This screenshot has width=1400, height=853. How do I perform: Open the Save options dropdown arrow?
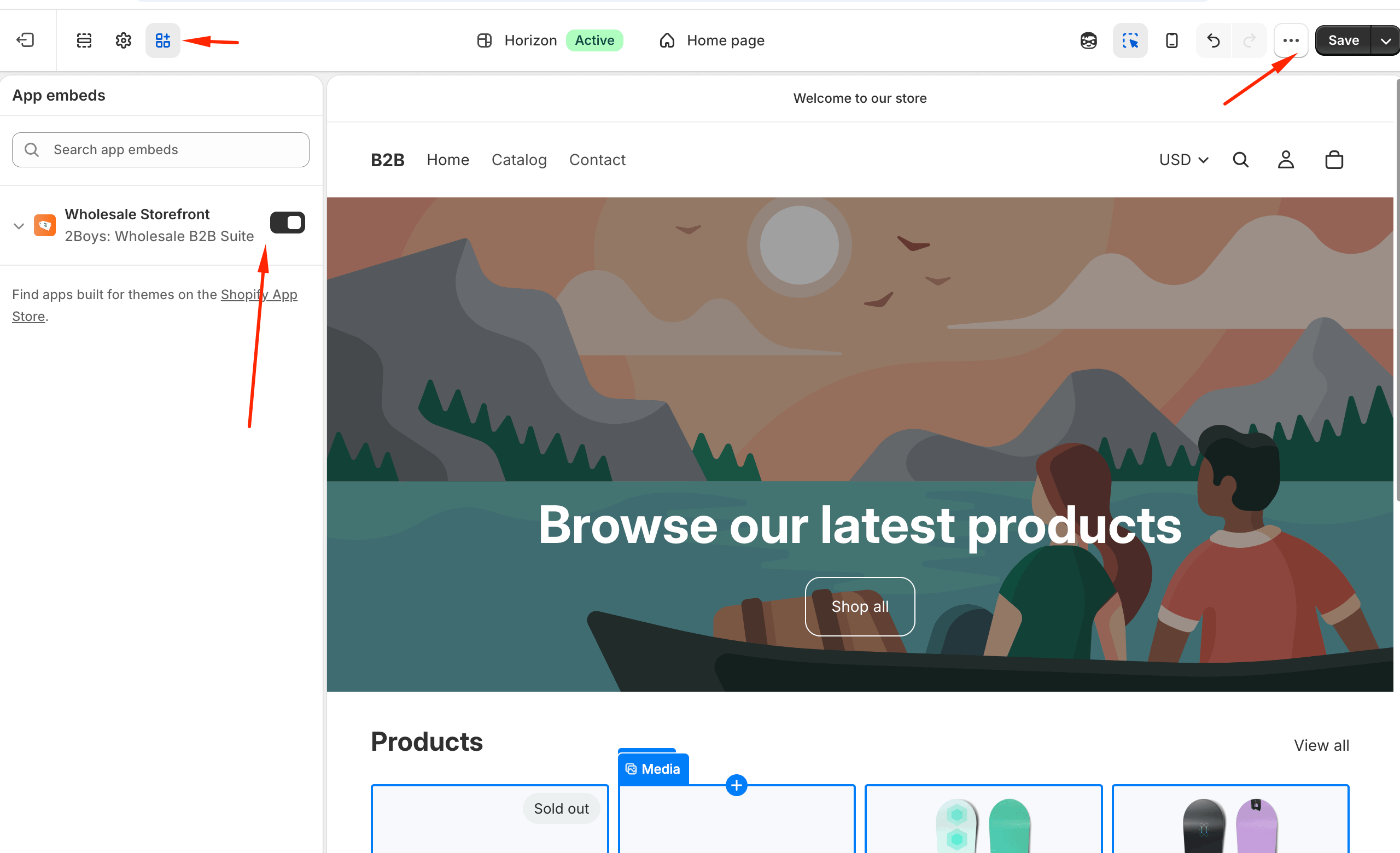pyautogui.click(x=1385, y=40)
